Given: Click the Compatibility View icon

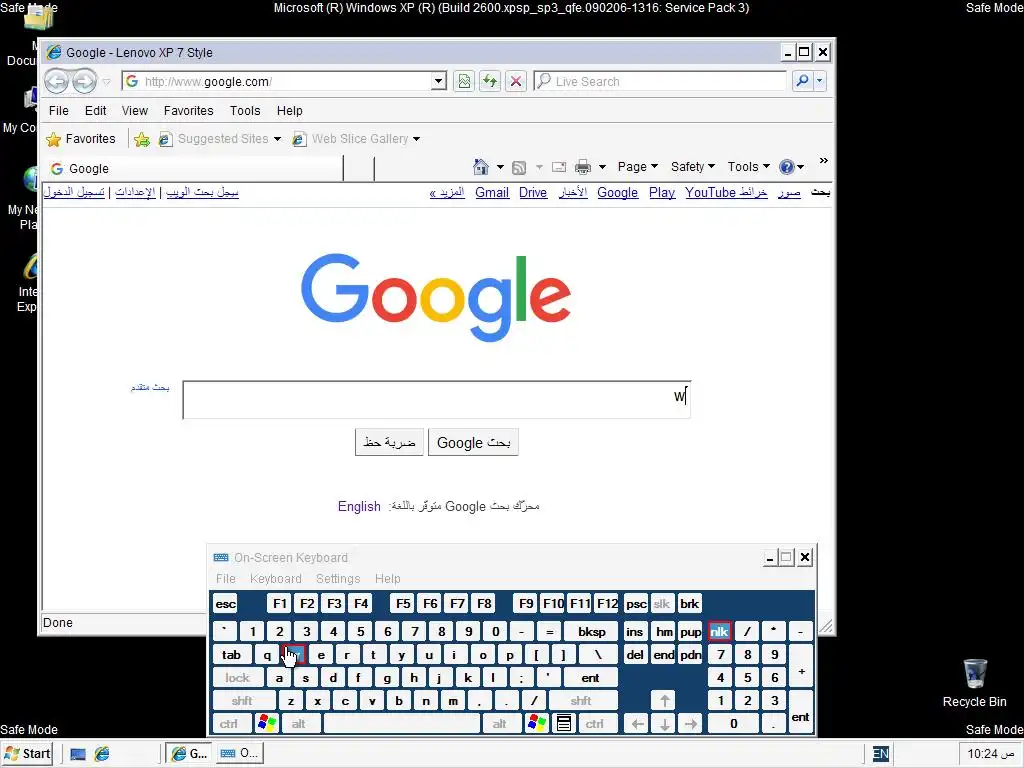Looking at the screenshot, I should (464, 81).
